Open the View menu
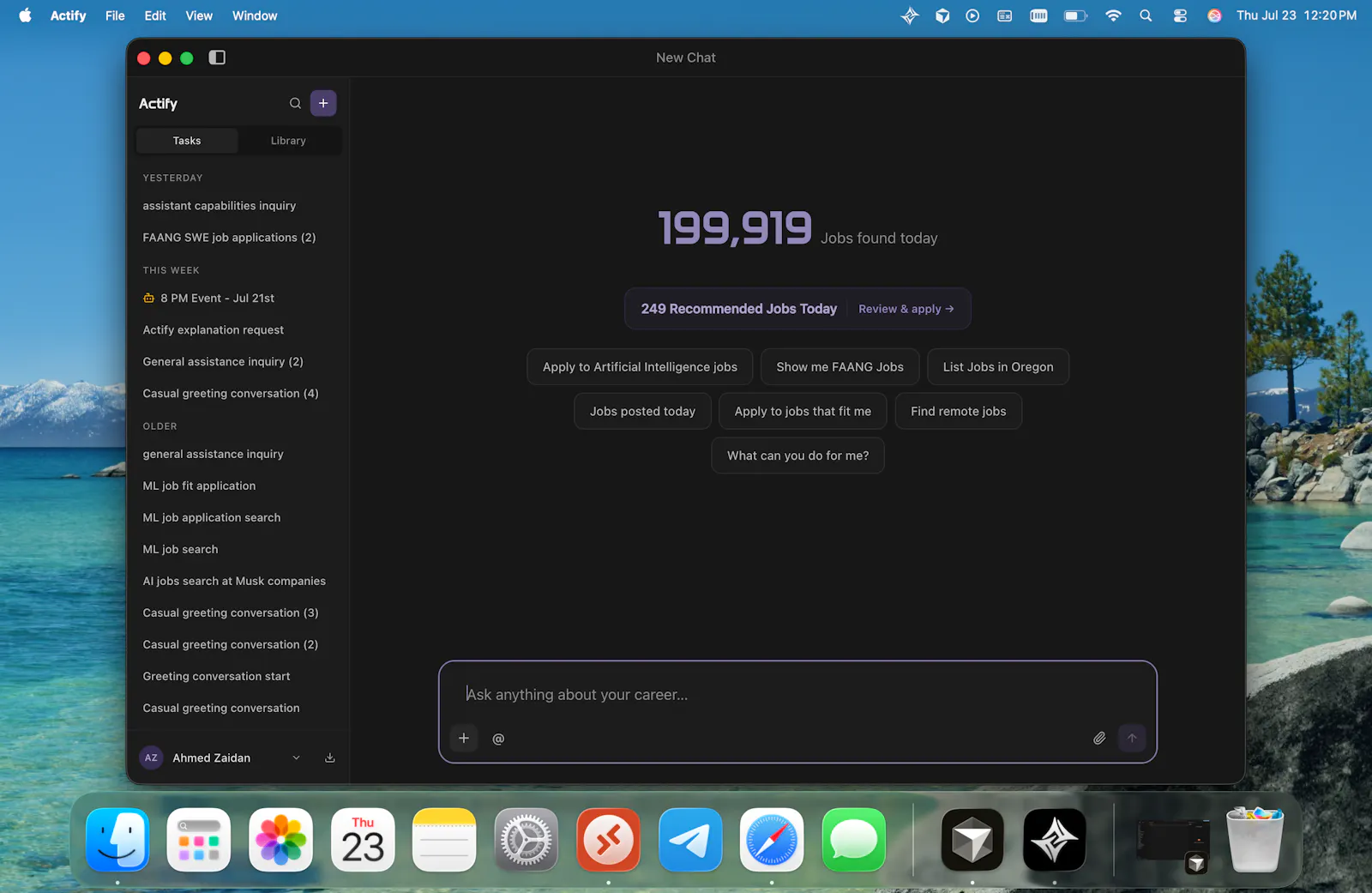This screenshot has height=893, width=1372. coord(199,15)
